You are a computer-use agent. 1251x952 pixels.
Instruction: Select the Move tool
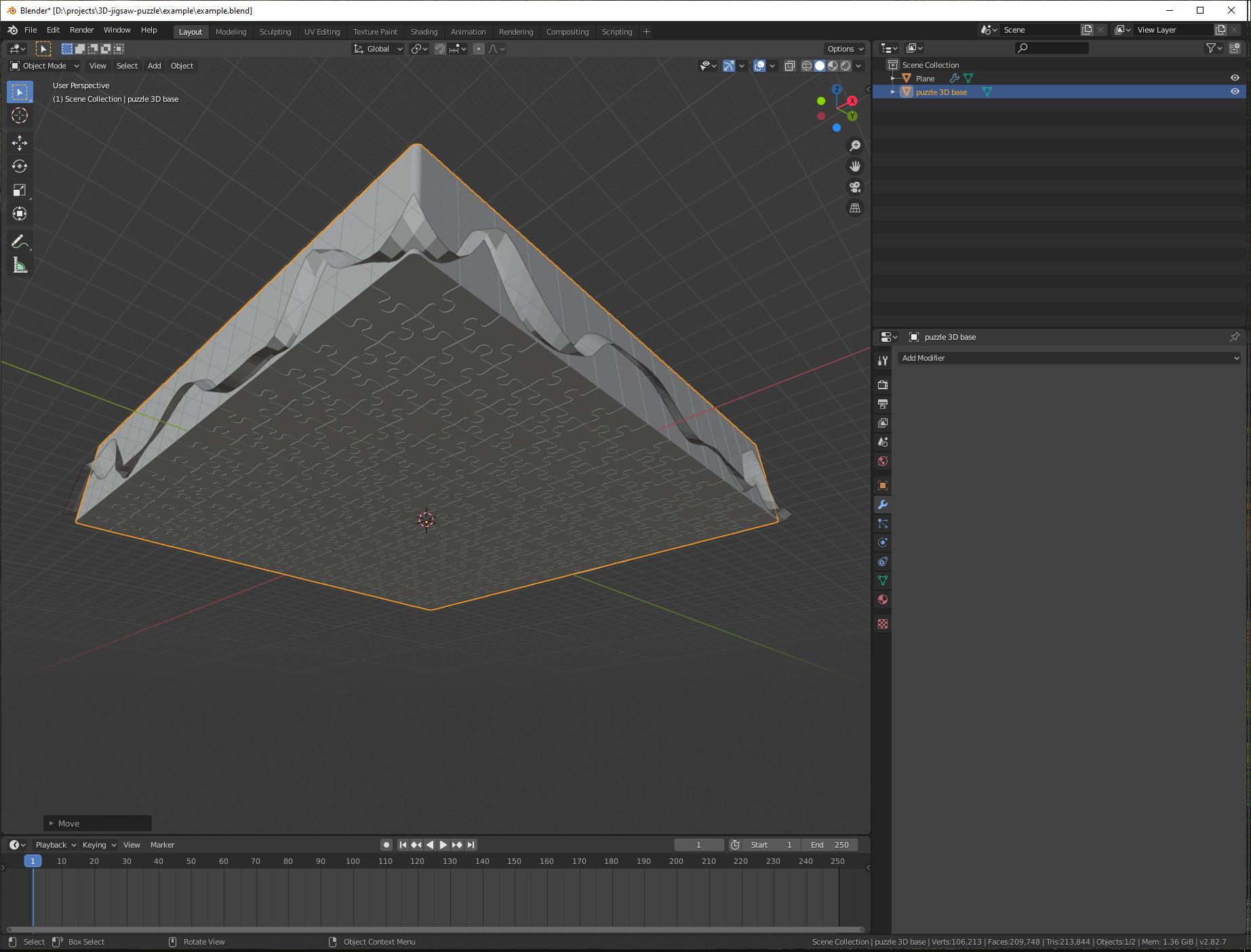tap(20, 143)
